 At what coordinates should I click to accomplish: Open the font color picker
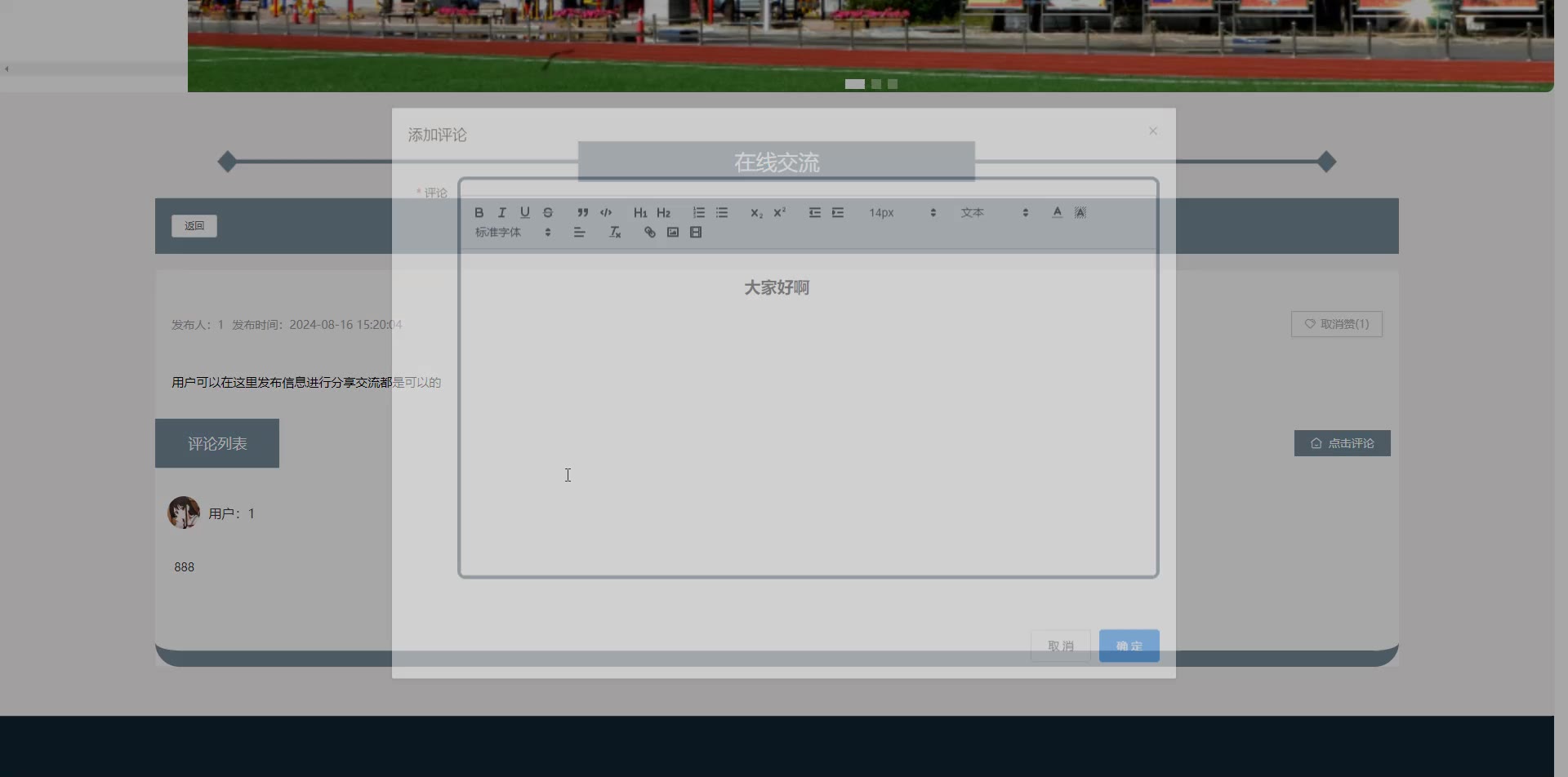1058,212
